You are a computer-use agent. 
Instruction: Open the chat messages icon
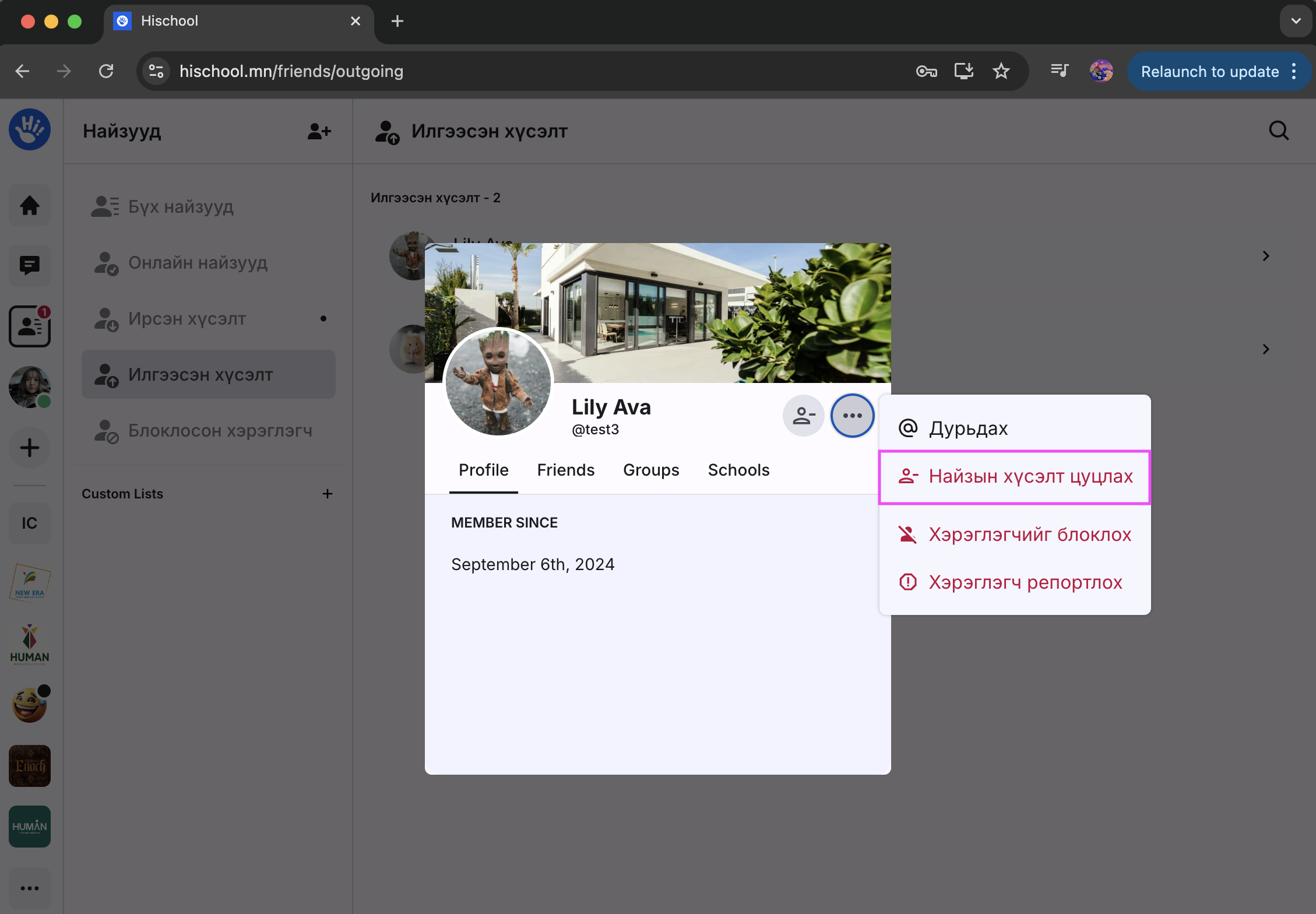point(30,266)
